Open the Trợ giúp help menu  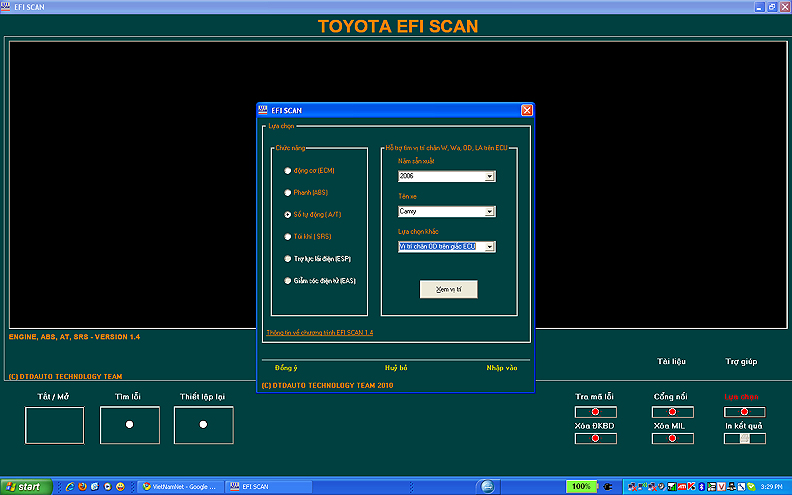741,361
